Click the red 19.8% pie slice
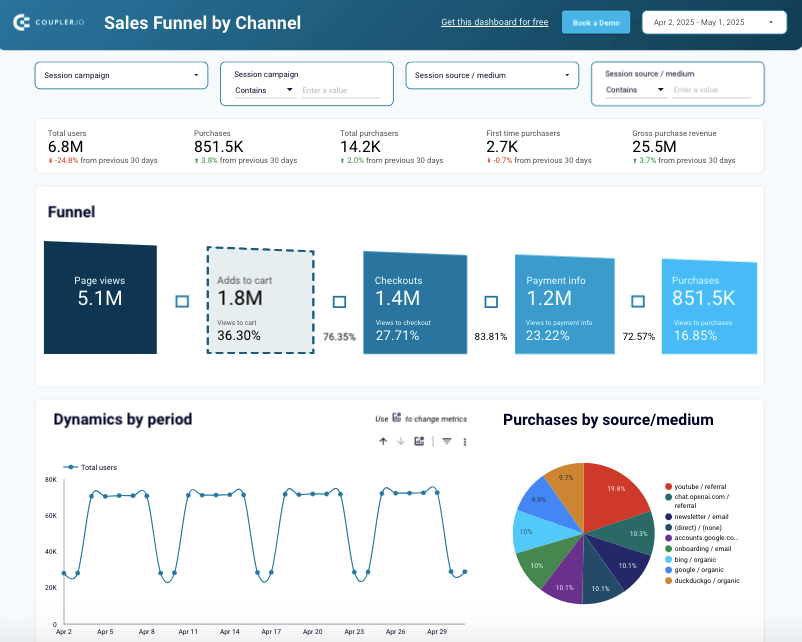Image resolution: width=802 pixels, height=642 pixels. [x=614, y=494]
